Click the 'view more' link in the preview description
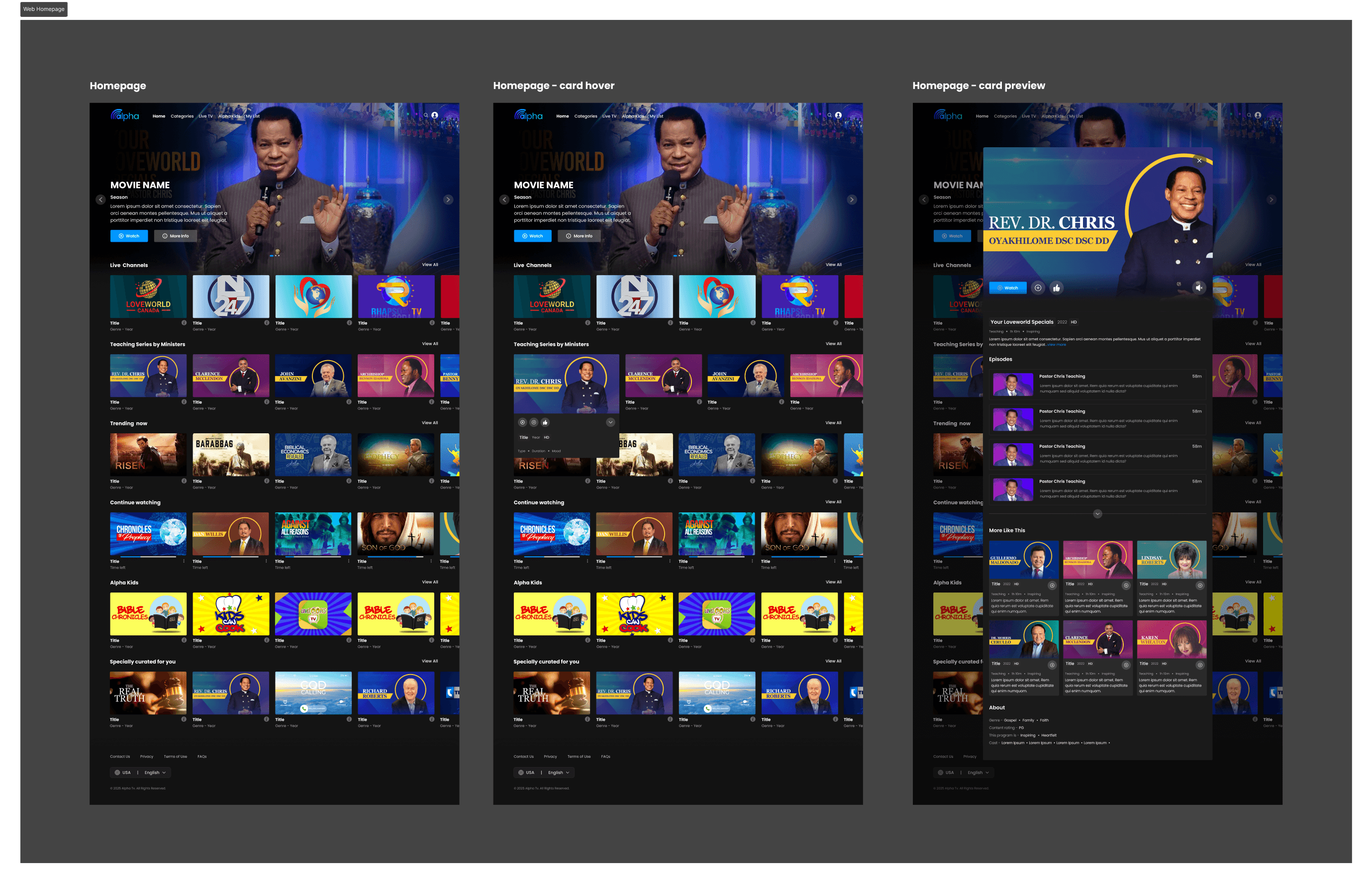Image resolution: width=1372 pixels, height=883 pixels. (x=1056, y=345)
